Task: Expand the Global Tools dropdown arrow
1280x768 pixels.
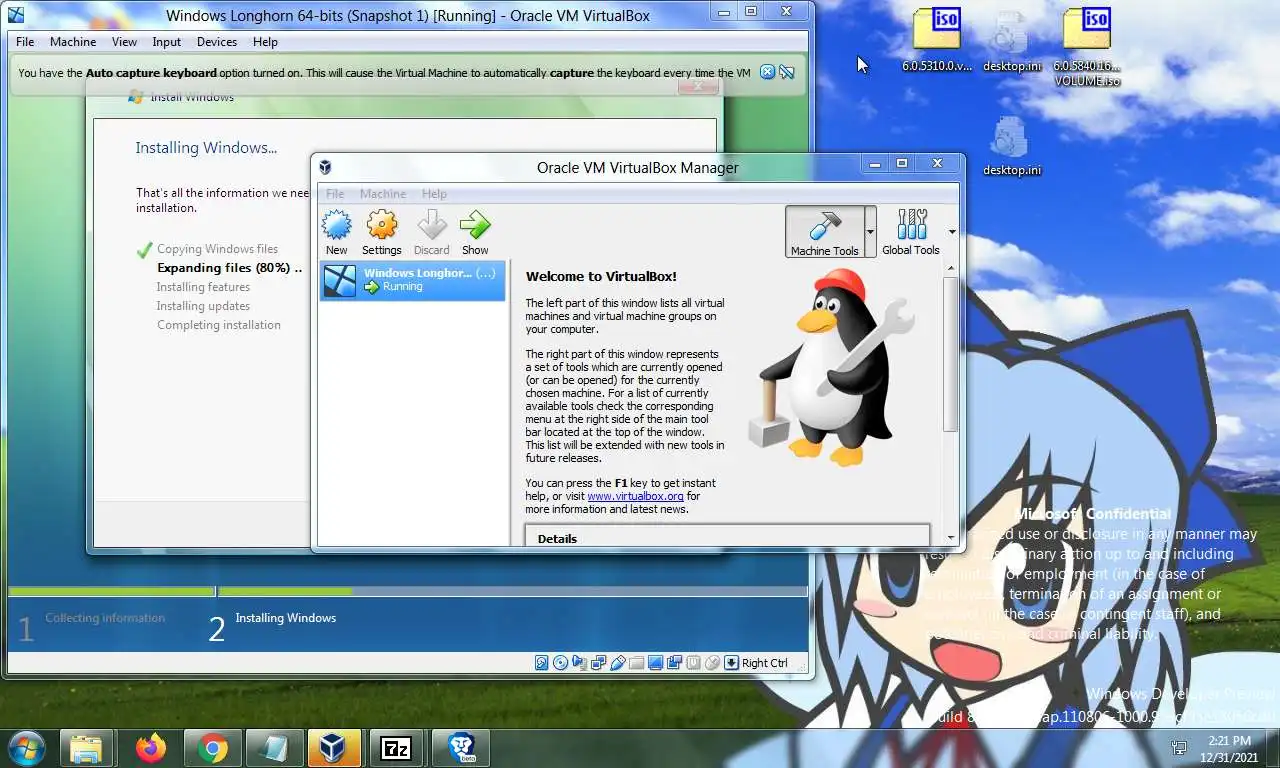Action: click(951, 232)
